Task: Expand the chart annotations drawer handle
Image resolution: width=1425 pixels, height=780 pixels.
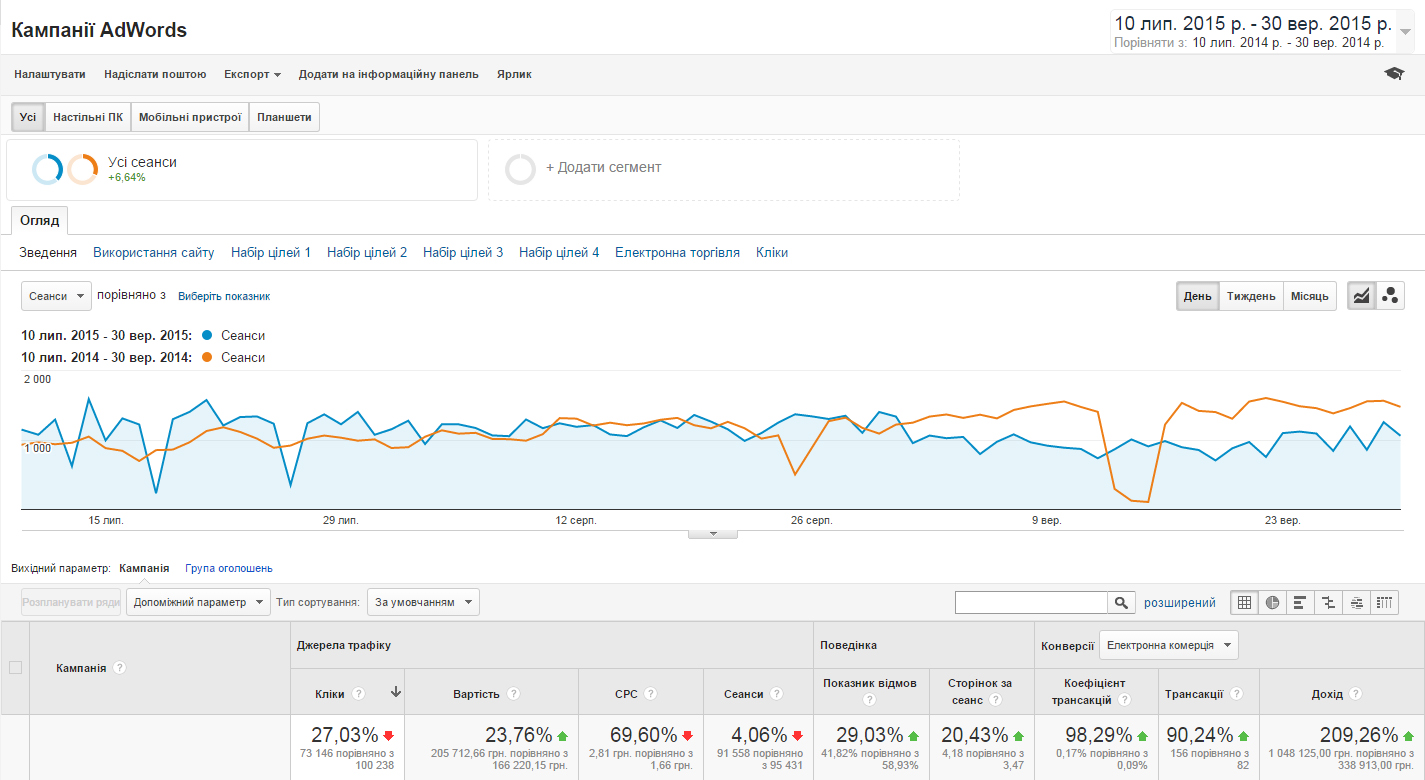Action: 713,534
